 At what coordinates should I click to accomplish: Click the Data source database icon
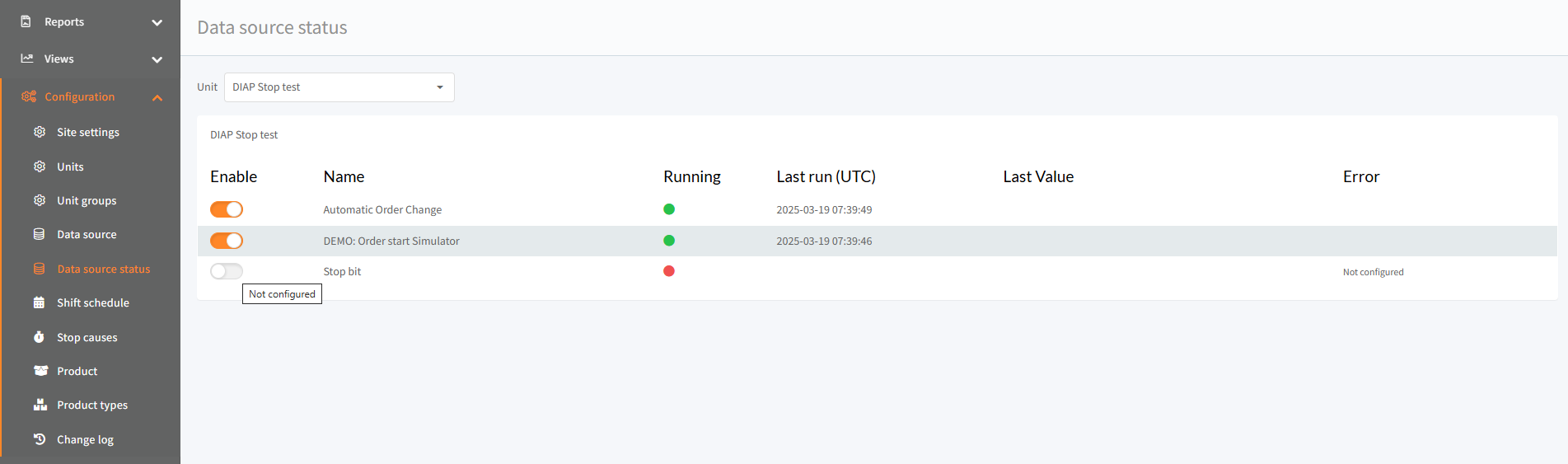pyautogui.click(x=39, y=234)
